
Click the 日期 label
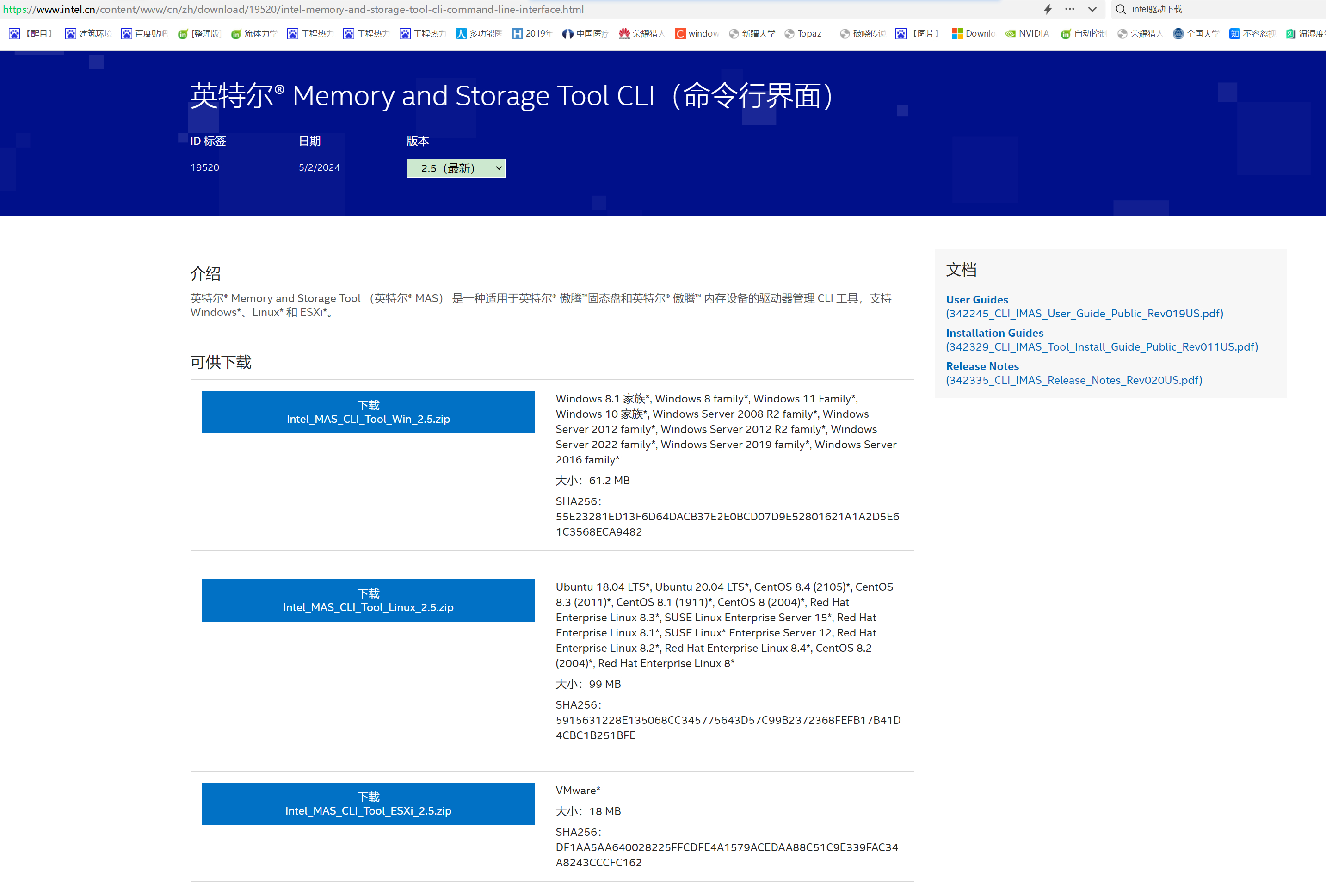(309, 141)
